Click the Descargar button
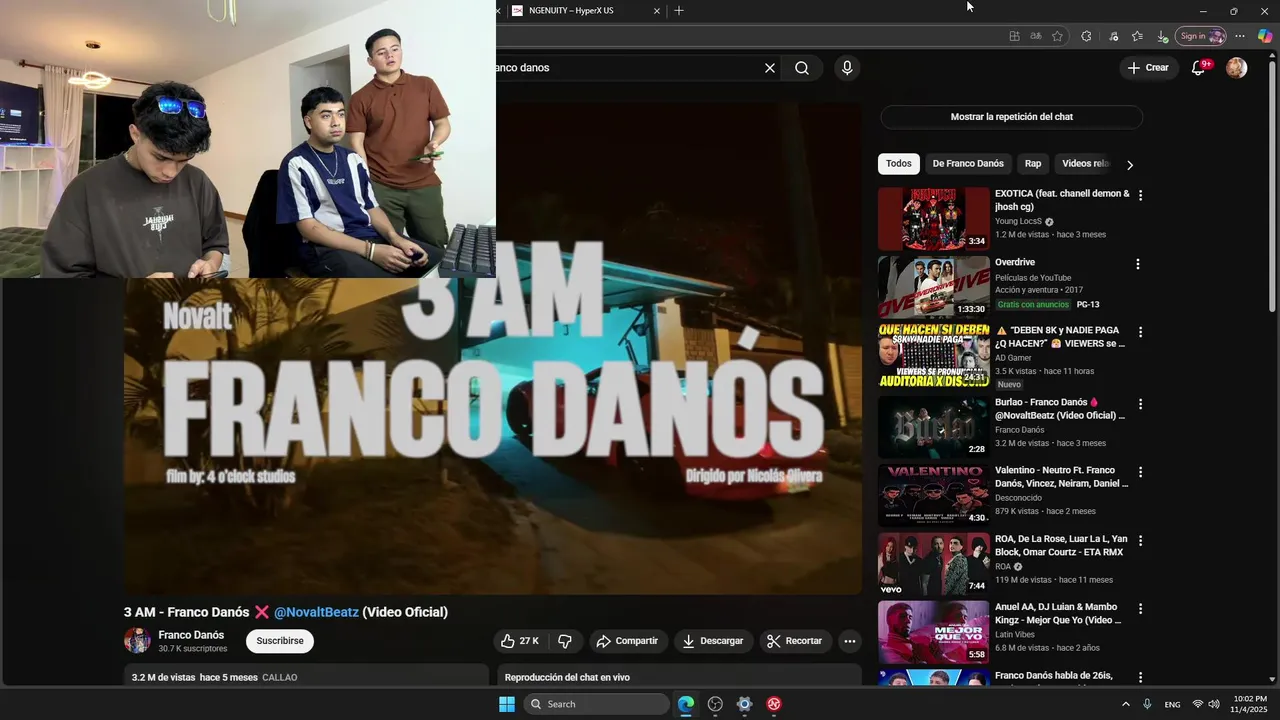This screenshot has height=720, width=1280. coord(714,641)
